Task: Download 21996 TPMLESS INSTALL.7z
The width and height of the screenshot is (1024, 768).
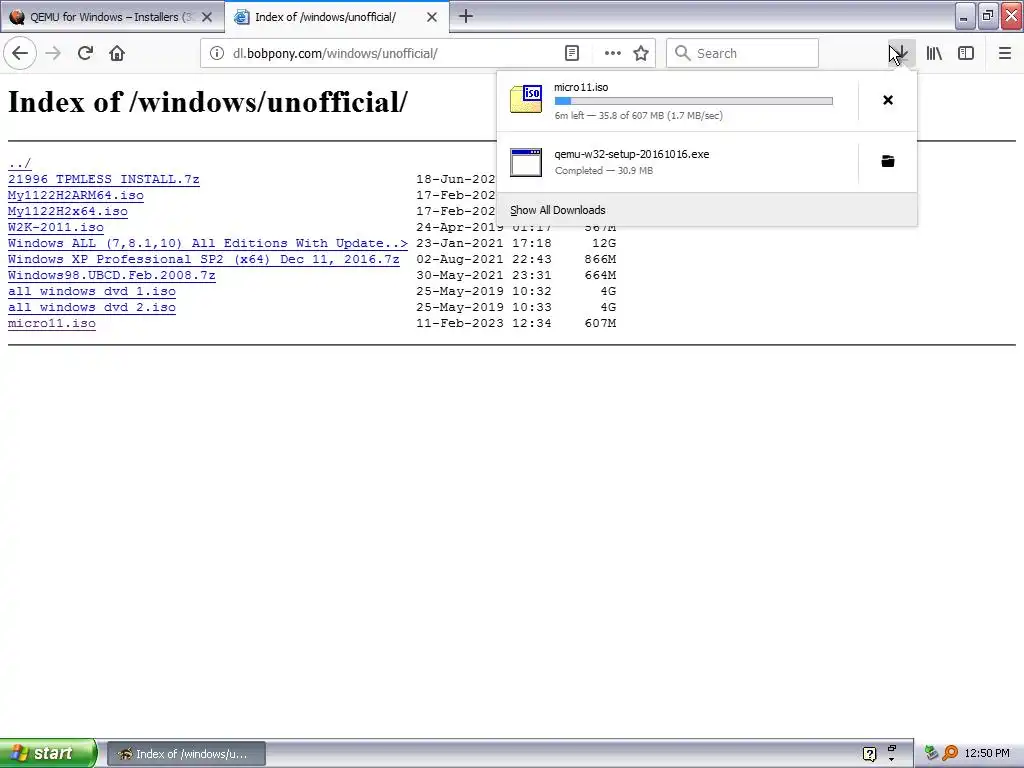Action: 104,179
